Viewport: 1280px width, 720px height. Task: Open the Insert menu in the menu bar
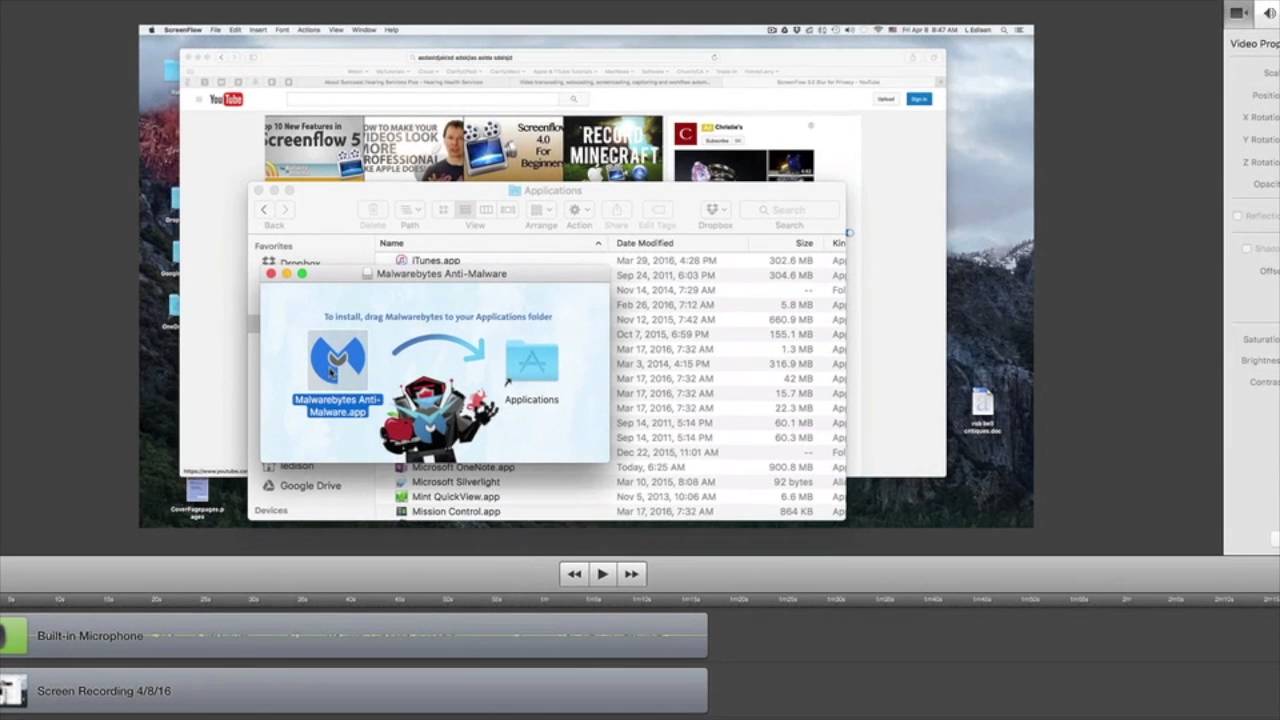(x=258, y=30)
